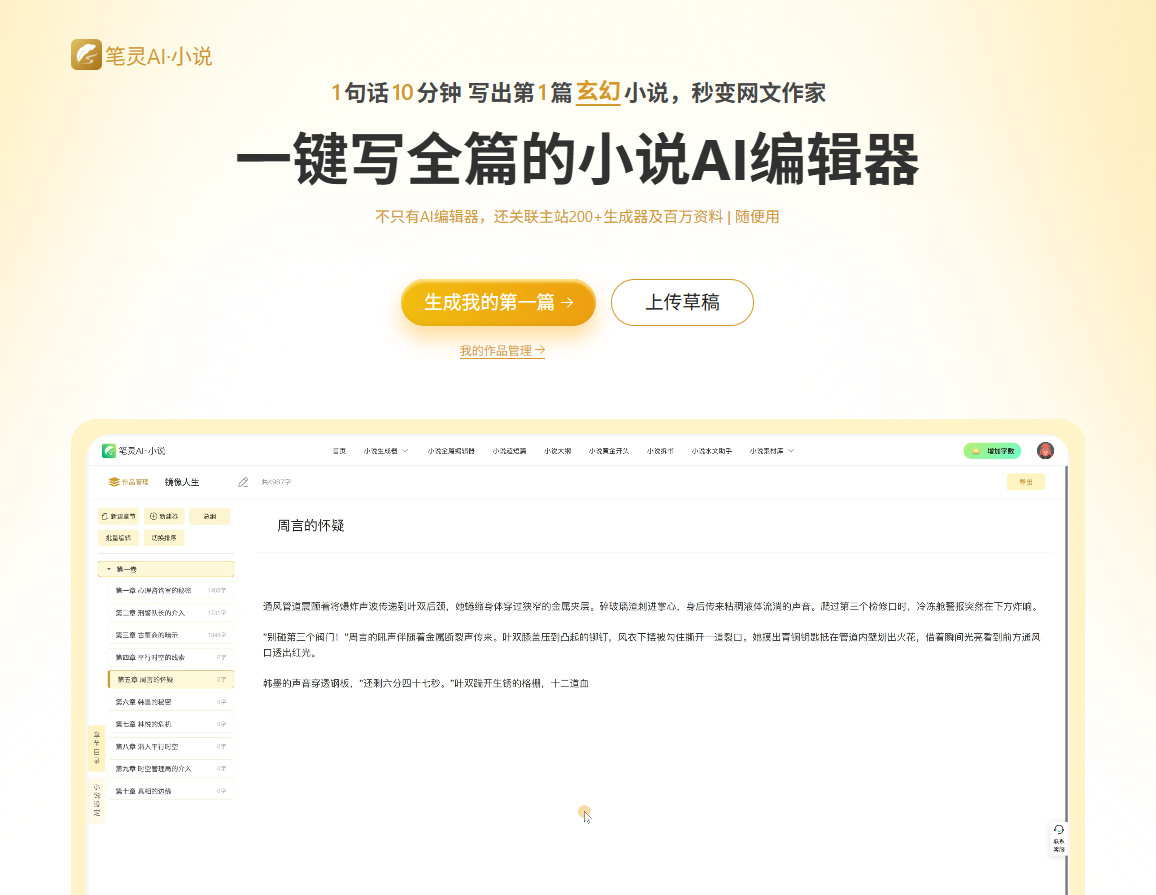
Task: Expand the 小说素材库 dropdown menu
Action: pyautogui.click(x=772, y=451)
